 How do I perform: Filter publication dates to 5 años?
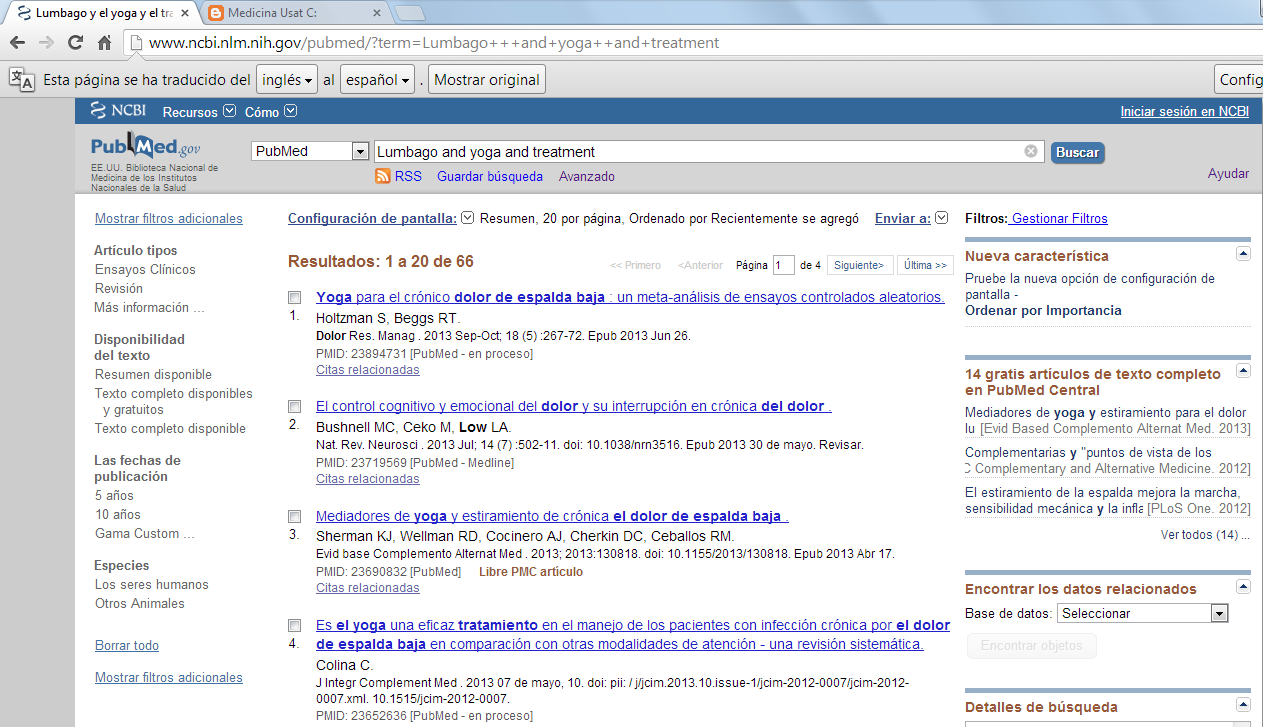click(114, 495)
